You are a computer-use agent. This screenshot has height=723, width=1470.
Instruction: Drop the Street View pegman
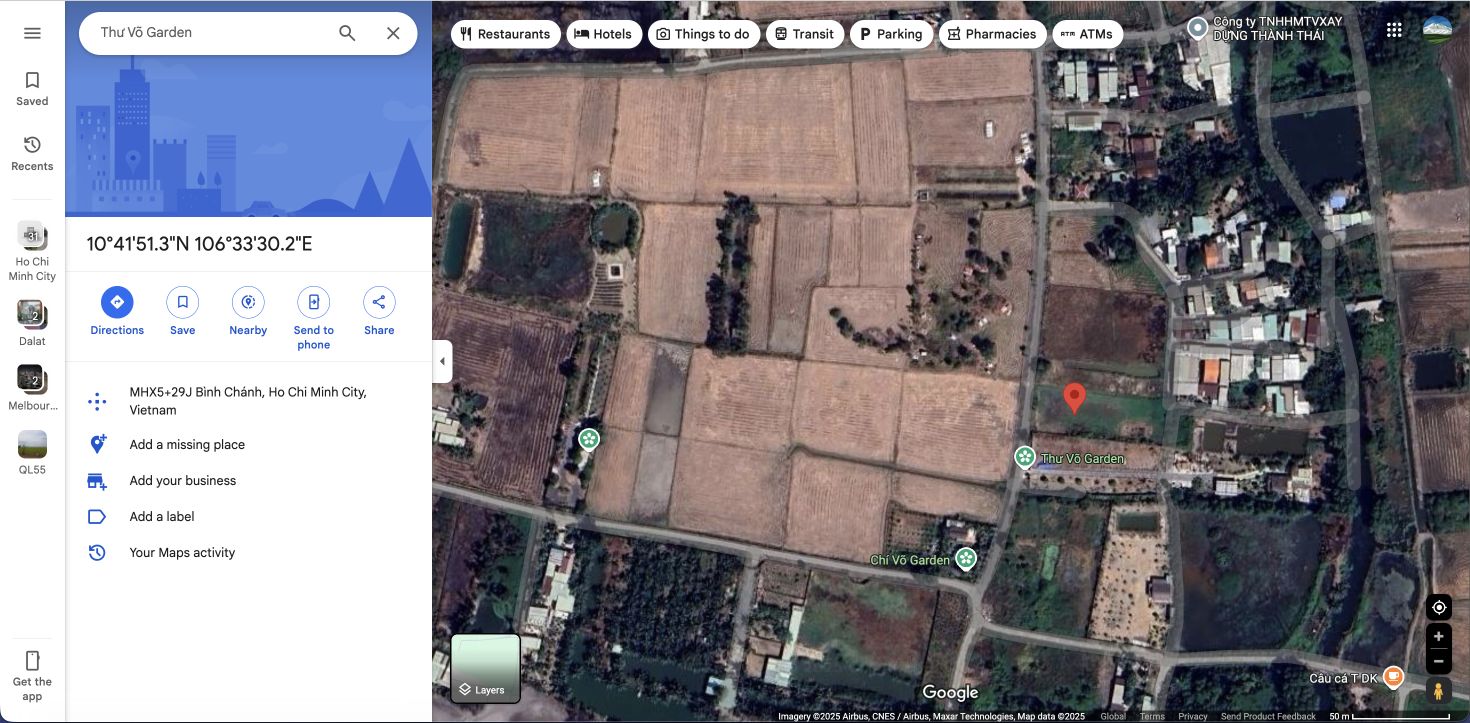[1438, 690]
